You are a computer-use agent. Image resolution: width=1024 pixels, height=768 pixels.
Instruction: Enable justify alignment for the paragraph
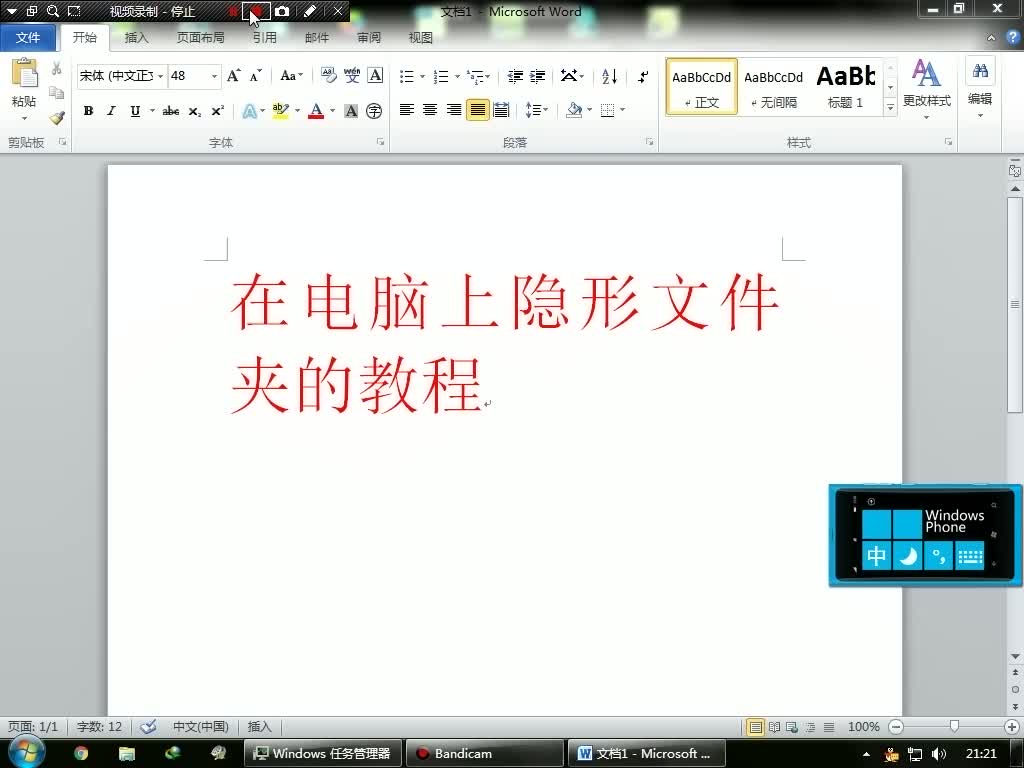[477, 110]
